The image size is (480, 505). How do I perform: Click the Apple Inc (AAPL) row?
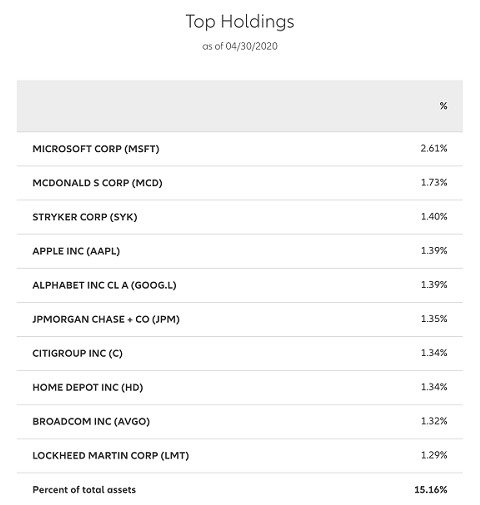pos(240,251)
